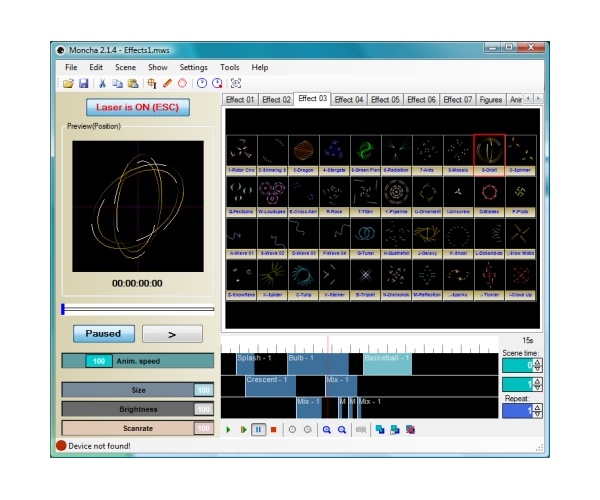Increase the Repeat value
Screen dimensions: 600x500
point(538,407)
